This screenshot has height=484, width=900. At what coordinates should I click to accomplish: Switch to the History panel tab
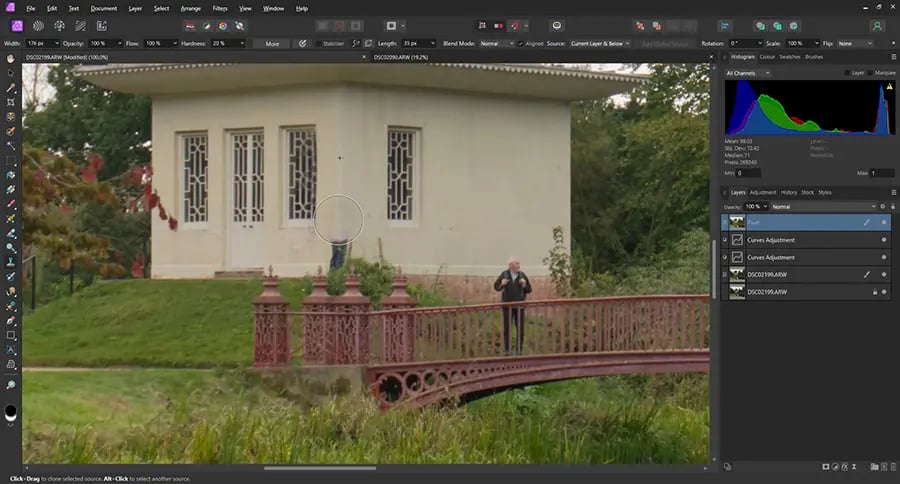pyautogui.click(x=789, y=192)
